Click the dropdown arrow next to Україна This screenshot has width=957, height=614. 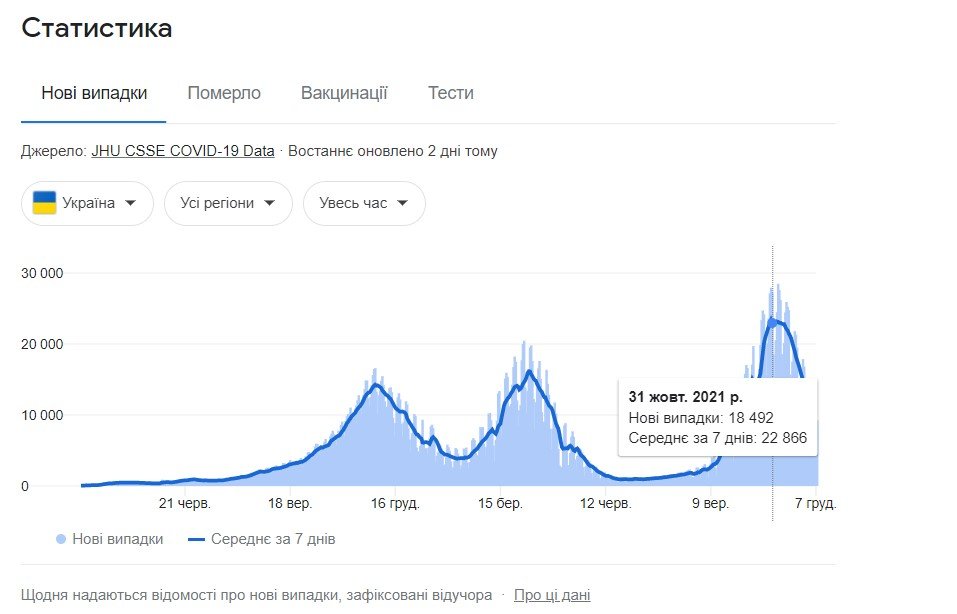point(131,203)
